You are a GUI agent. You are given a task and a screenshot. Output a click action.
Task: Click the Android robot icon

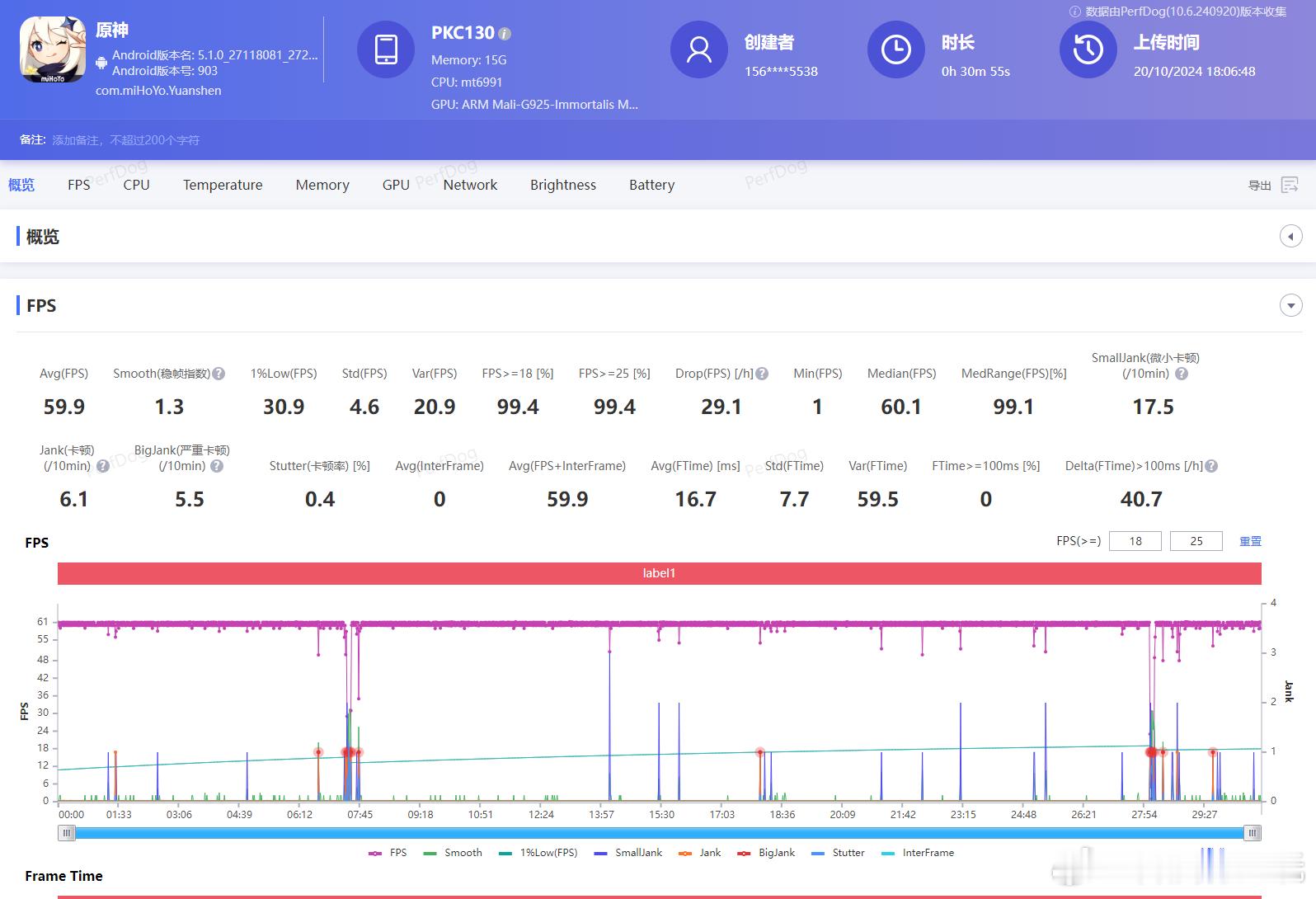tap(101, 62)
